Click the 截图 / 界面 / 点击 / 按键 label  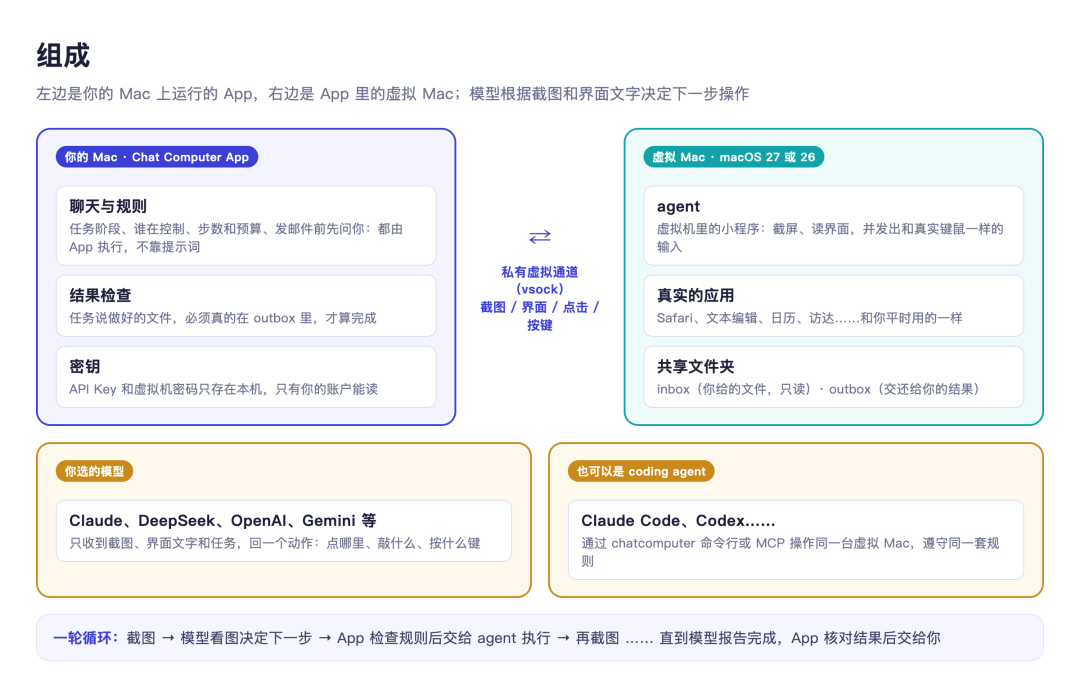(539, 316)
